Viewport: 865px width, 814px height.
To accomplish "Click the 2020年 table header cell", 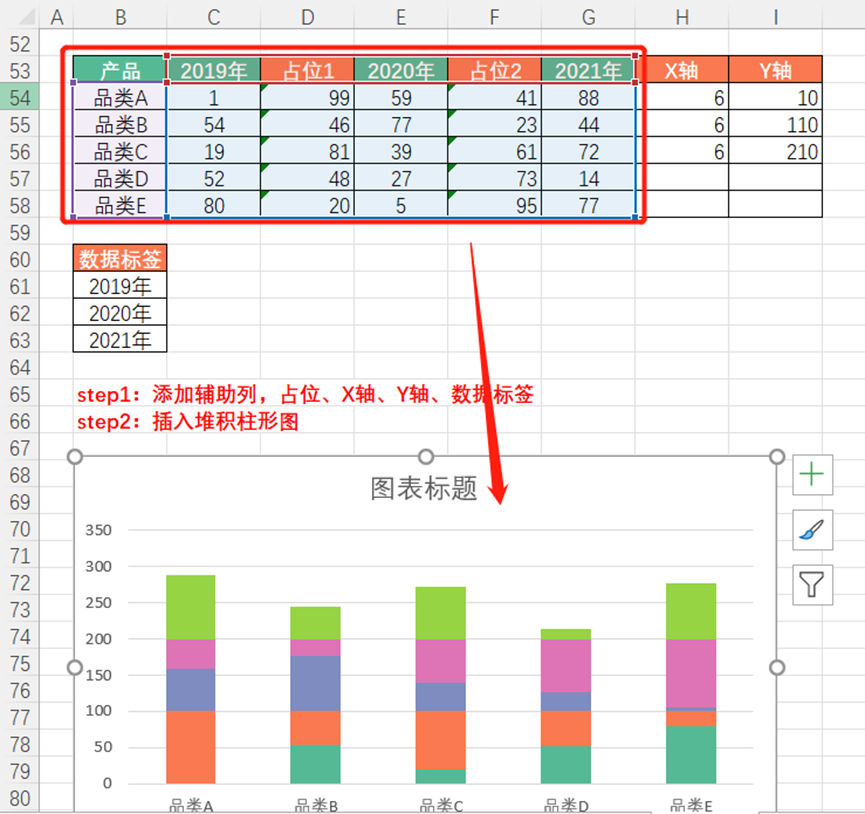I will [401, 70].
